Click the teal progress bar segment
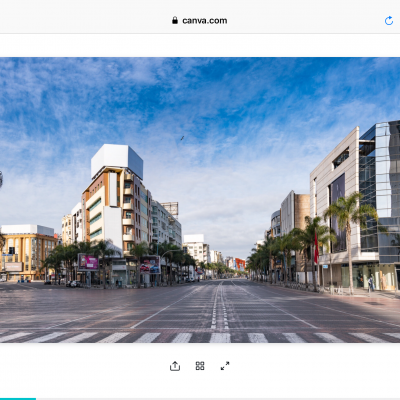 point(18,399)
